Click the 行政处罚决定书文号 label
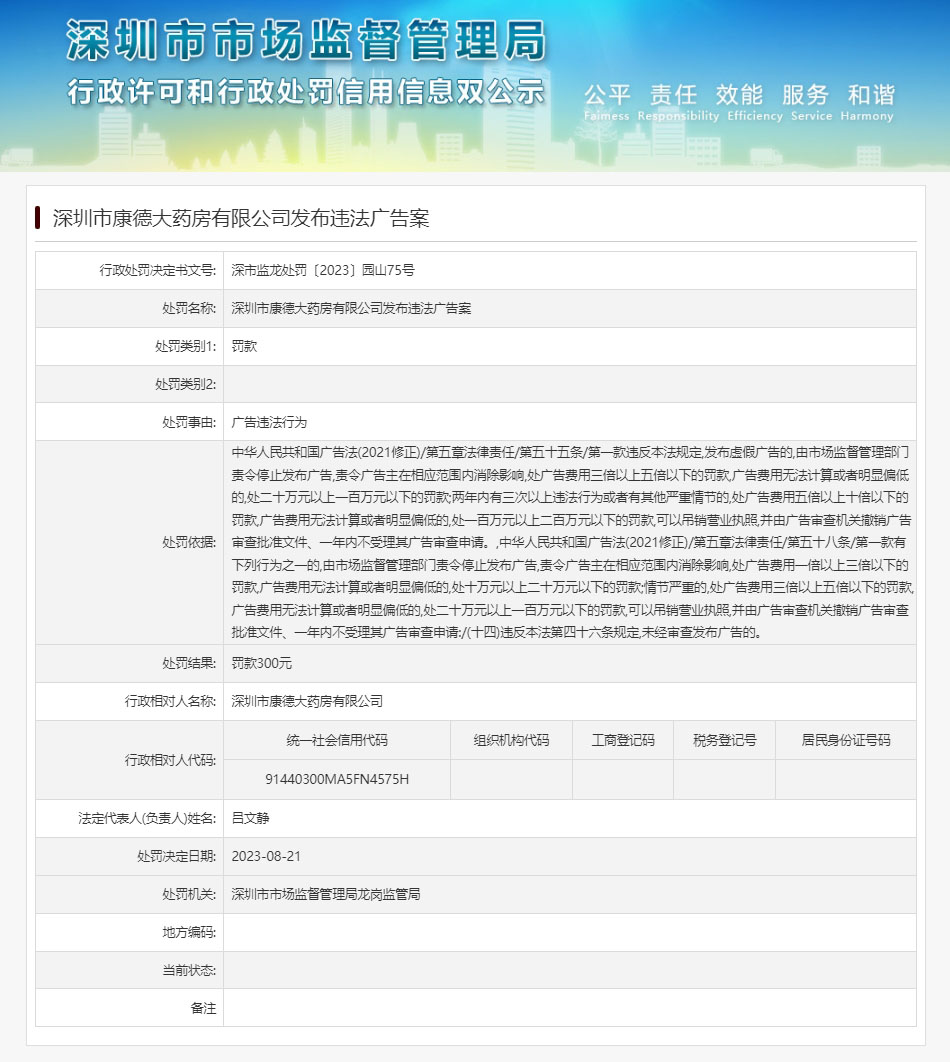 (x=158, y=270)
